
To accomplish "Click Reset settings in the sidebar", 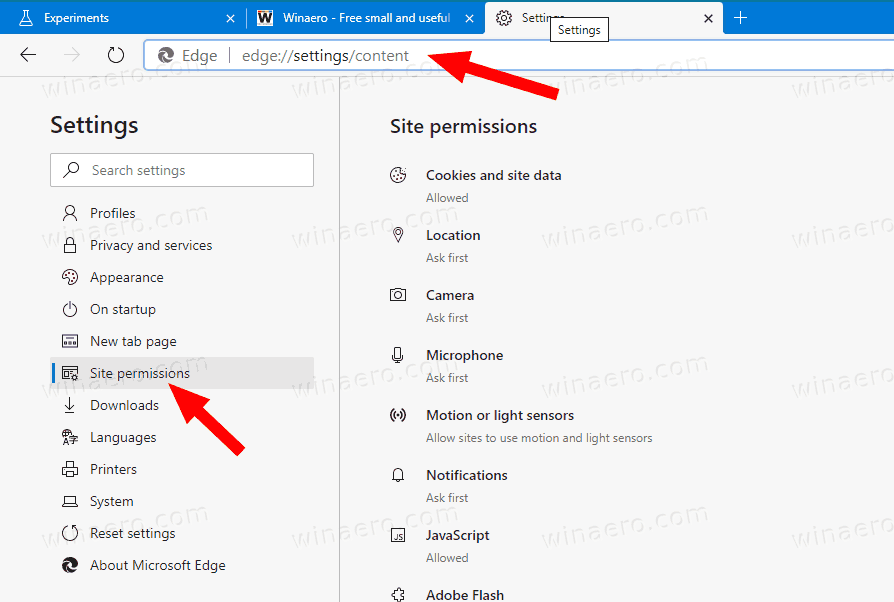I will point(134,533).
